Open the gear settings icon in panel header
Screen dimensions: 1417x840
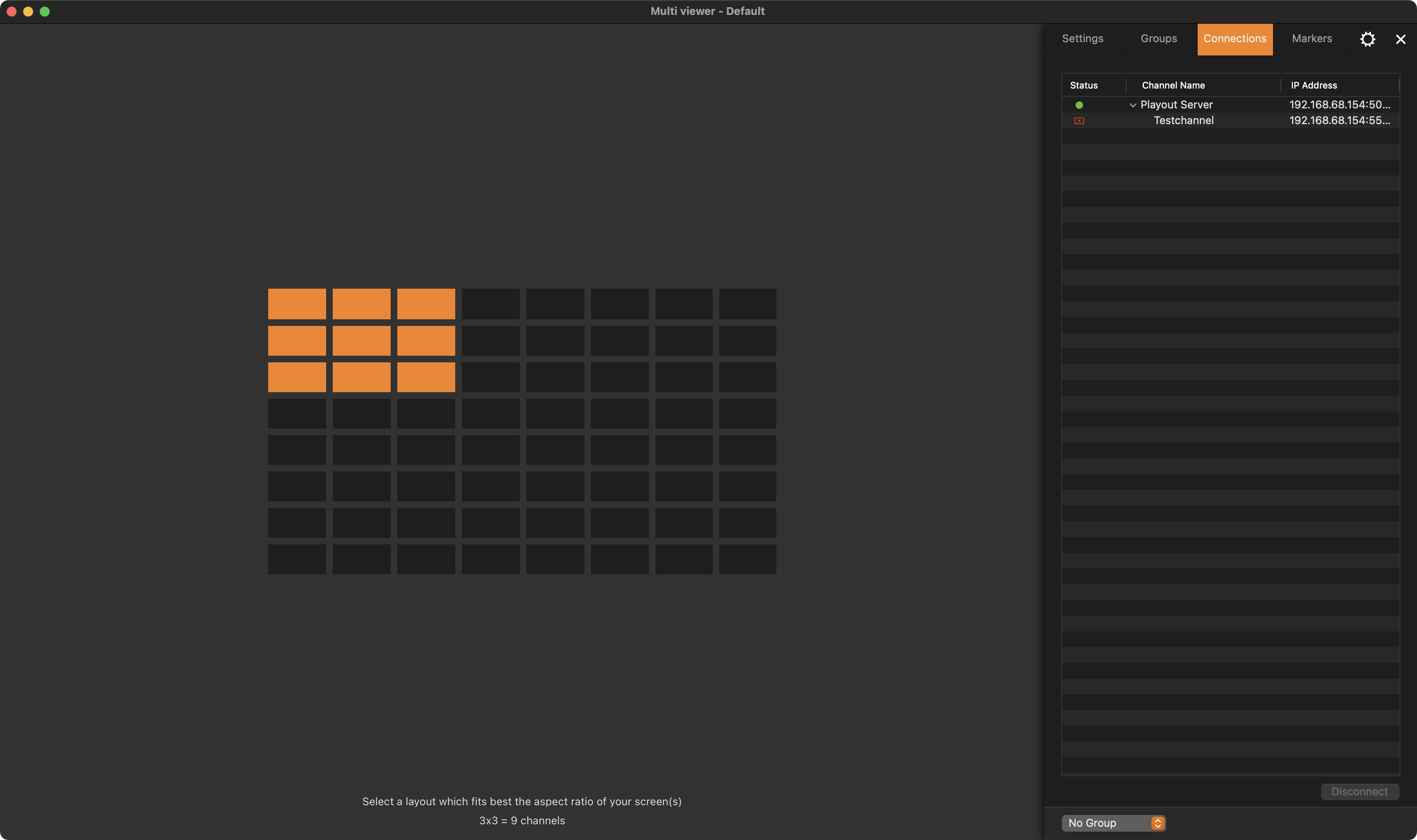(x=1367, y=39)
